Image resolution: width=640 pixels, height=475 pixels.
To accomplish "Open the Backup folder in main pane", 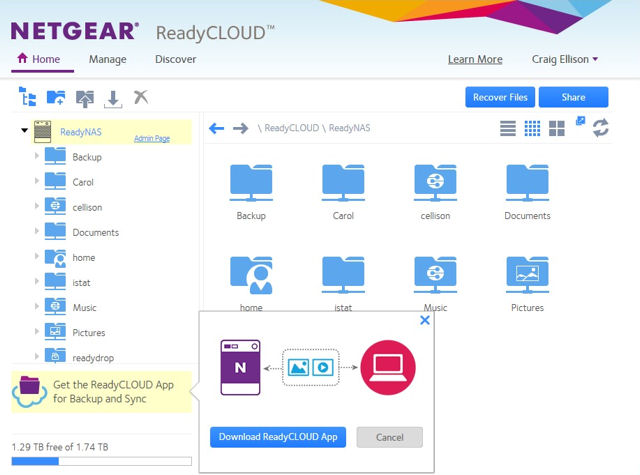I will coord(251,184).
